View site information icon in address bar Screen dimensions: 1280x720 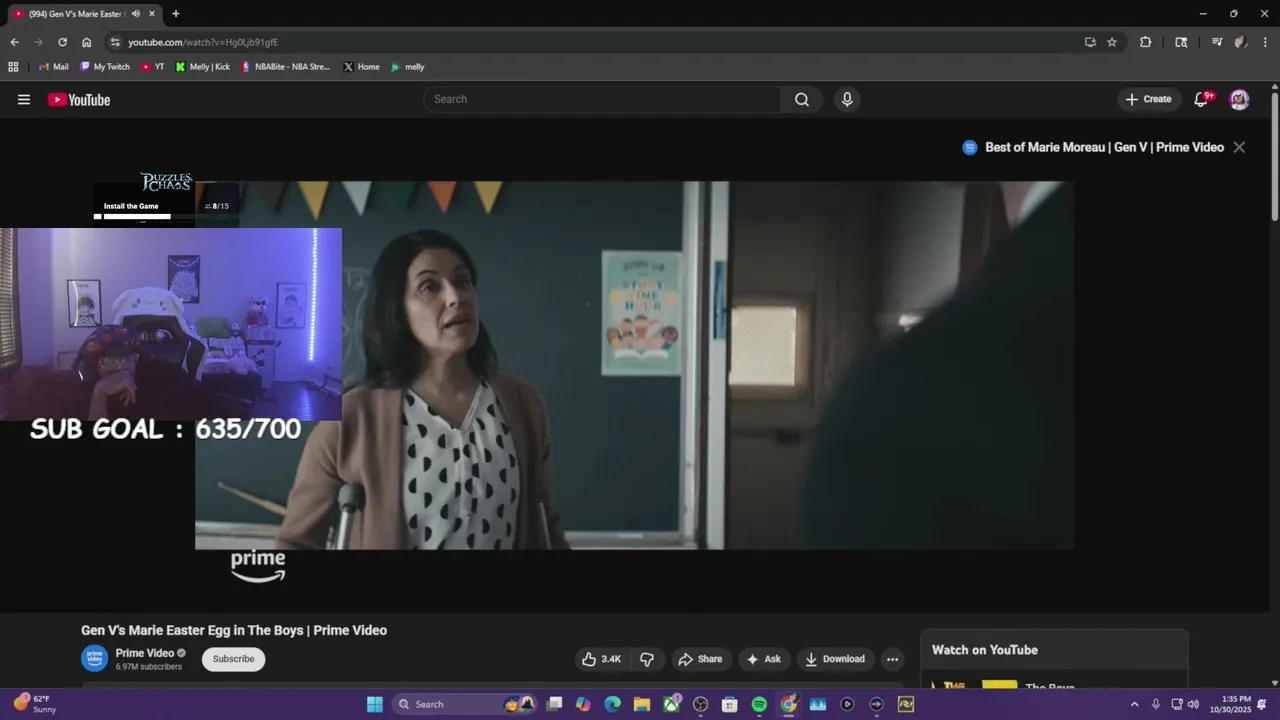point(115,42)
